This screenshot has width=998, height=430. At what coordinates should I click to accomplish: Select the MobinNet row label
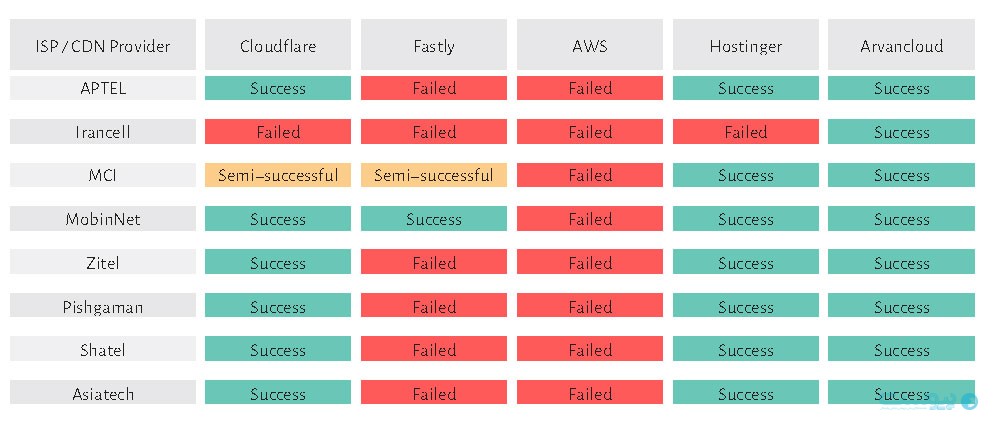point(102,219)
